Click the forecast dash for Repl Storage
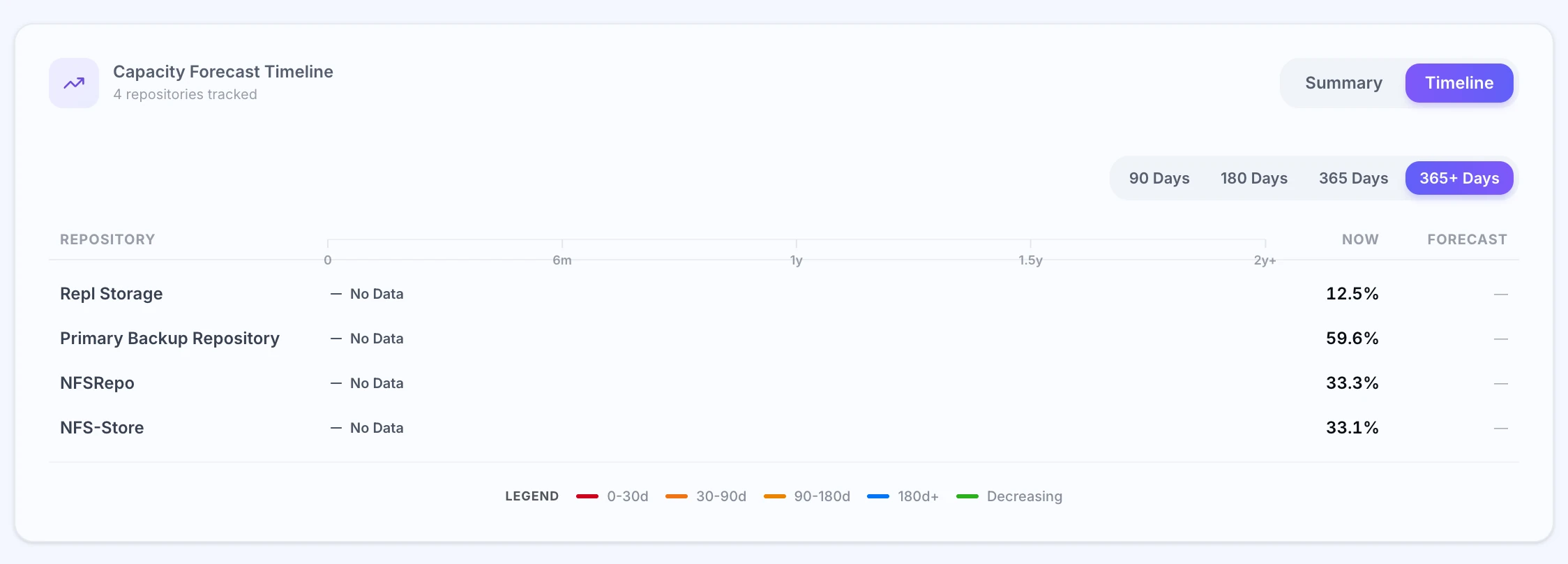Viewport: 1568px width, 564px height. point(1501,294)
